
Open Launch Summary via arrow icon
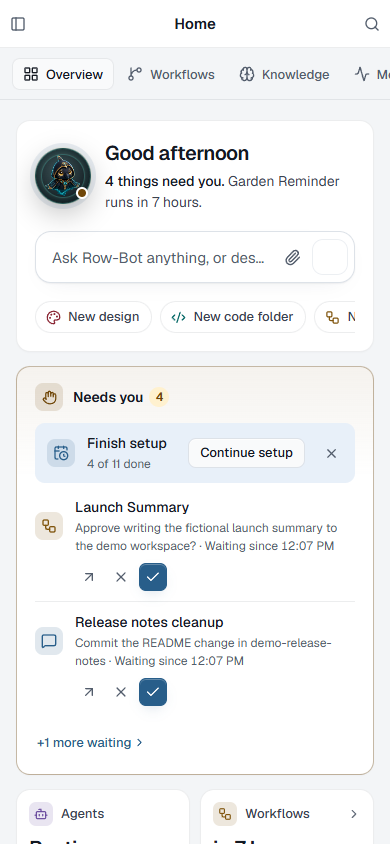(x=89, y=577)
